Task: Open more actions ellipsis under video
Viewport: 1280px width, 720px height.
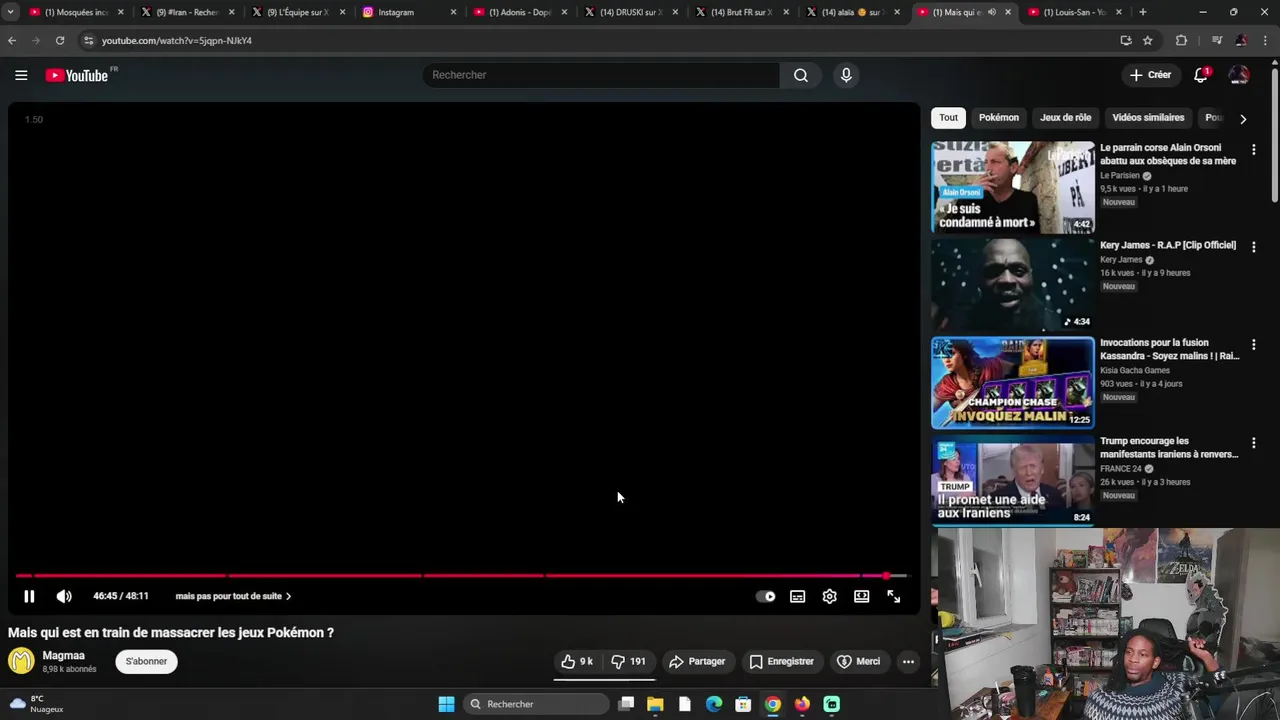Action: [908, 661]
